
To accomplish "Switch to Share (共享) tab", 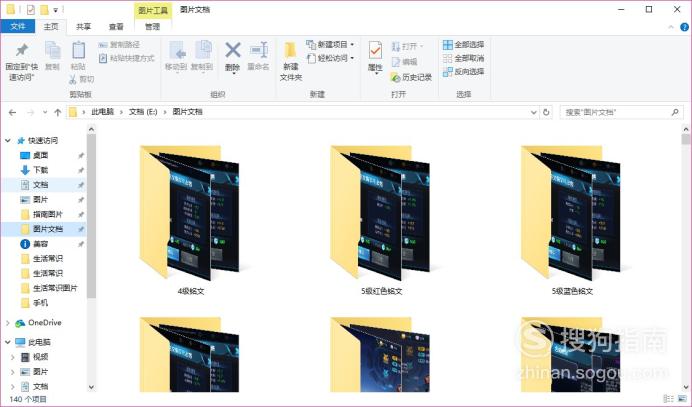I will point(83,26).
